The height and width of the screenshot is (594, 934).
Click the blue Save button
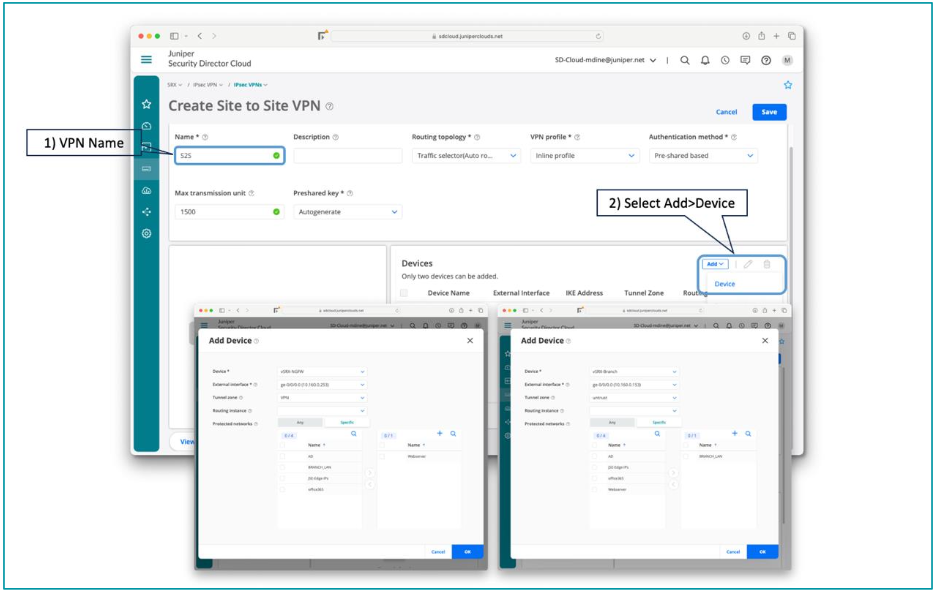point(768,112)
